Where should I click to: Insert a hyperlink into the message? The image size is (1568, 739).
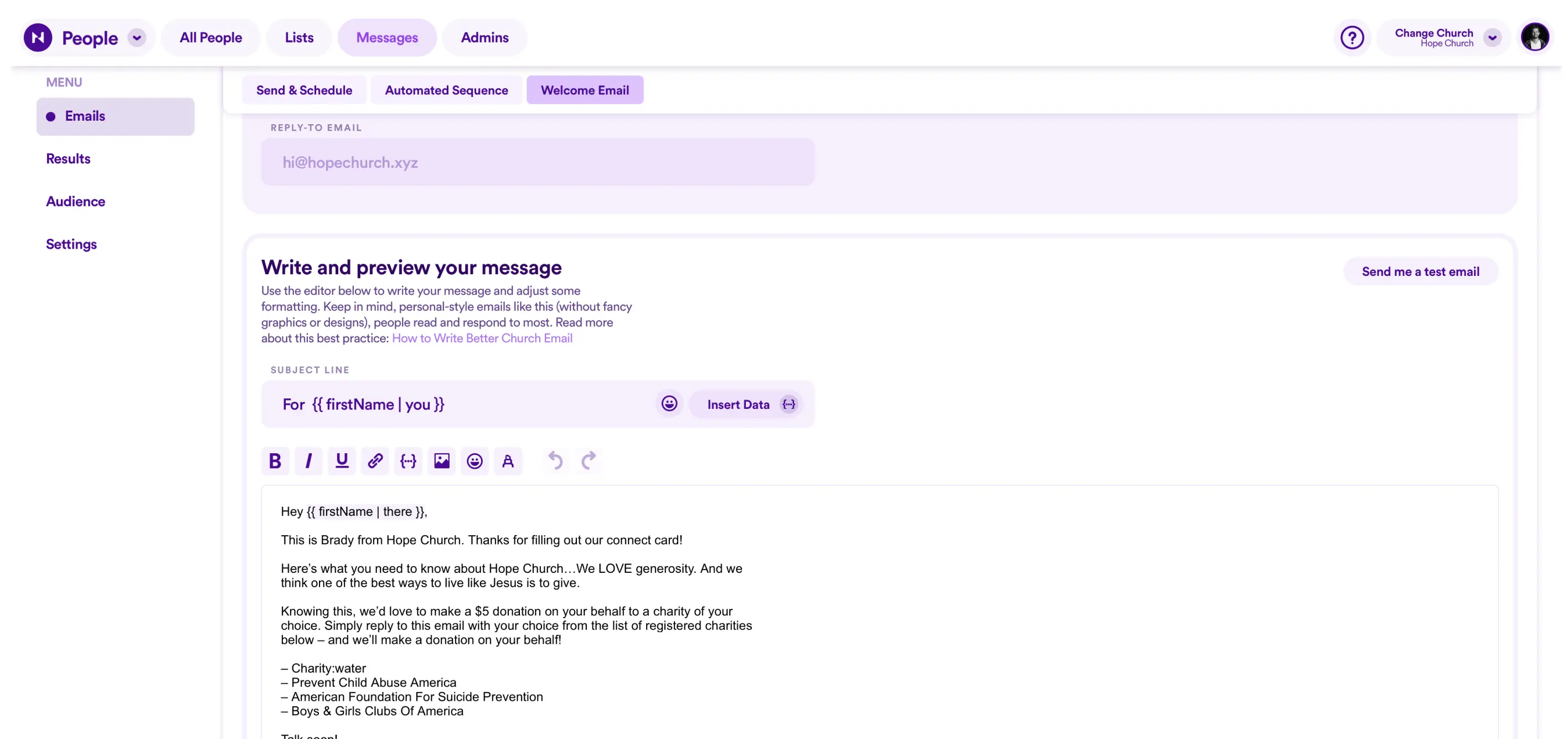click(375, 461)
